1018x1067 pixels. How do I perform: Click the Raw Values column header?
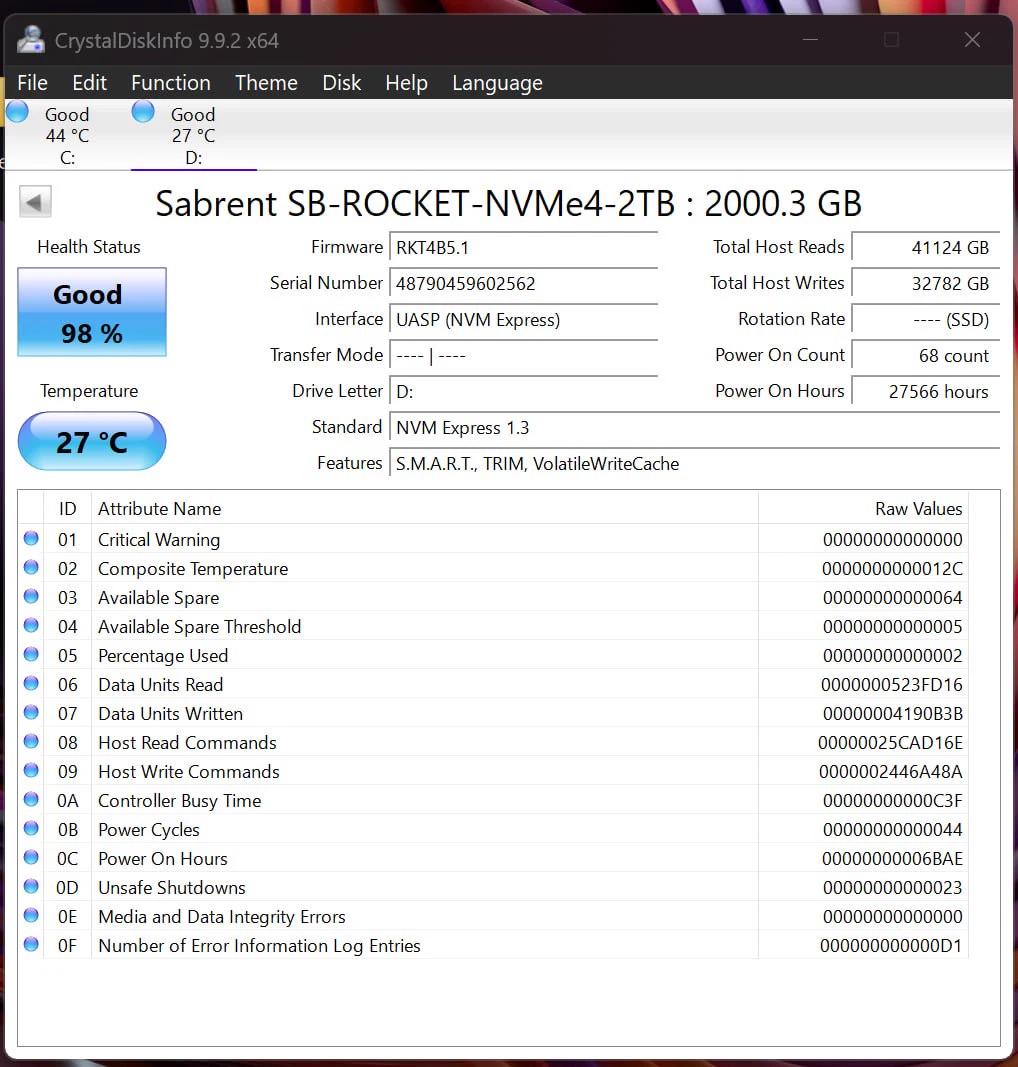tap(863, 508)
